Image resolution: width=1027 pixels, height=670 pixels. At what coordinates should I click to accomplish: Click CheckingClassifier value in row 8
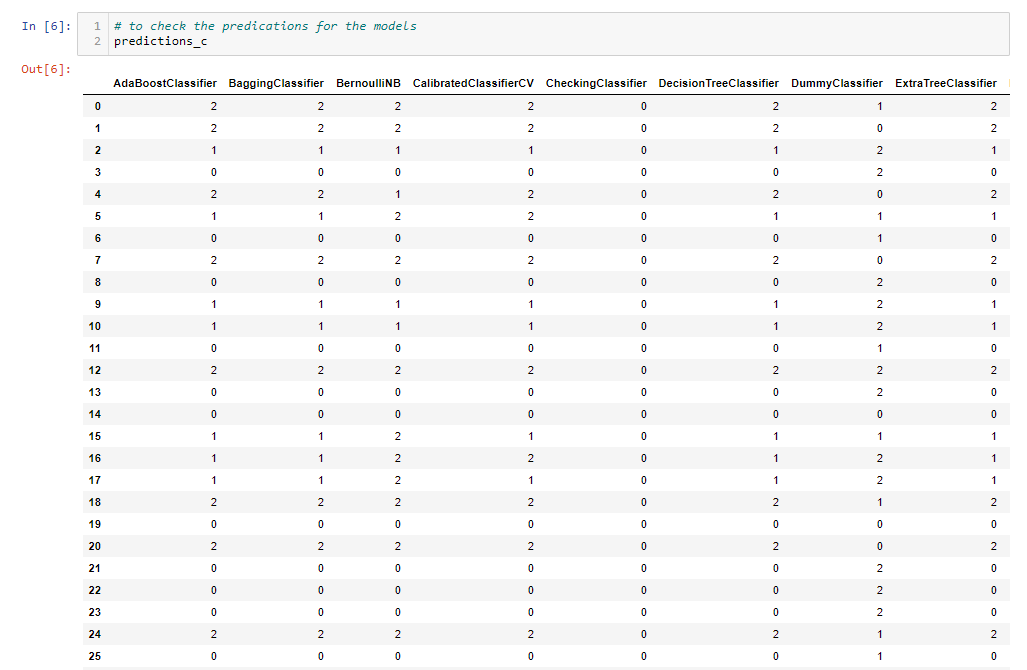click(x=644, y=282)
